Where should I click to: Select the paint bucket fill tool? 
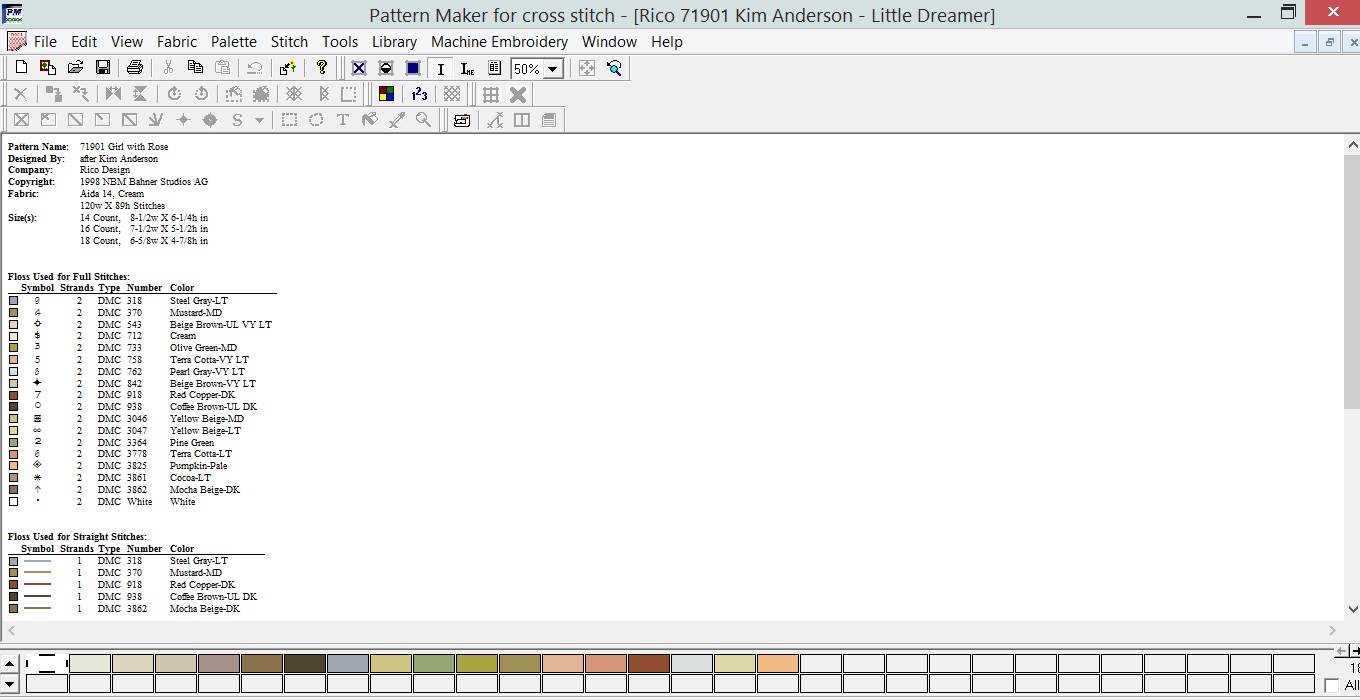click(370, 120)
